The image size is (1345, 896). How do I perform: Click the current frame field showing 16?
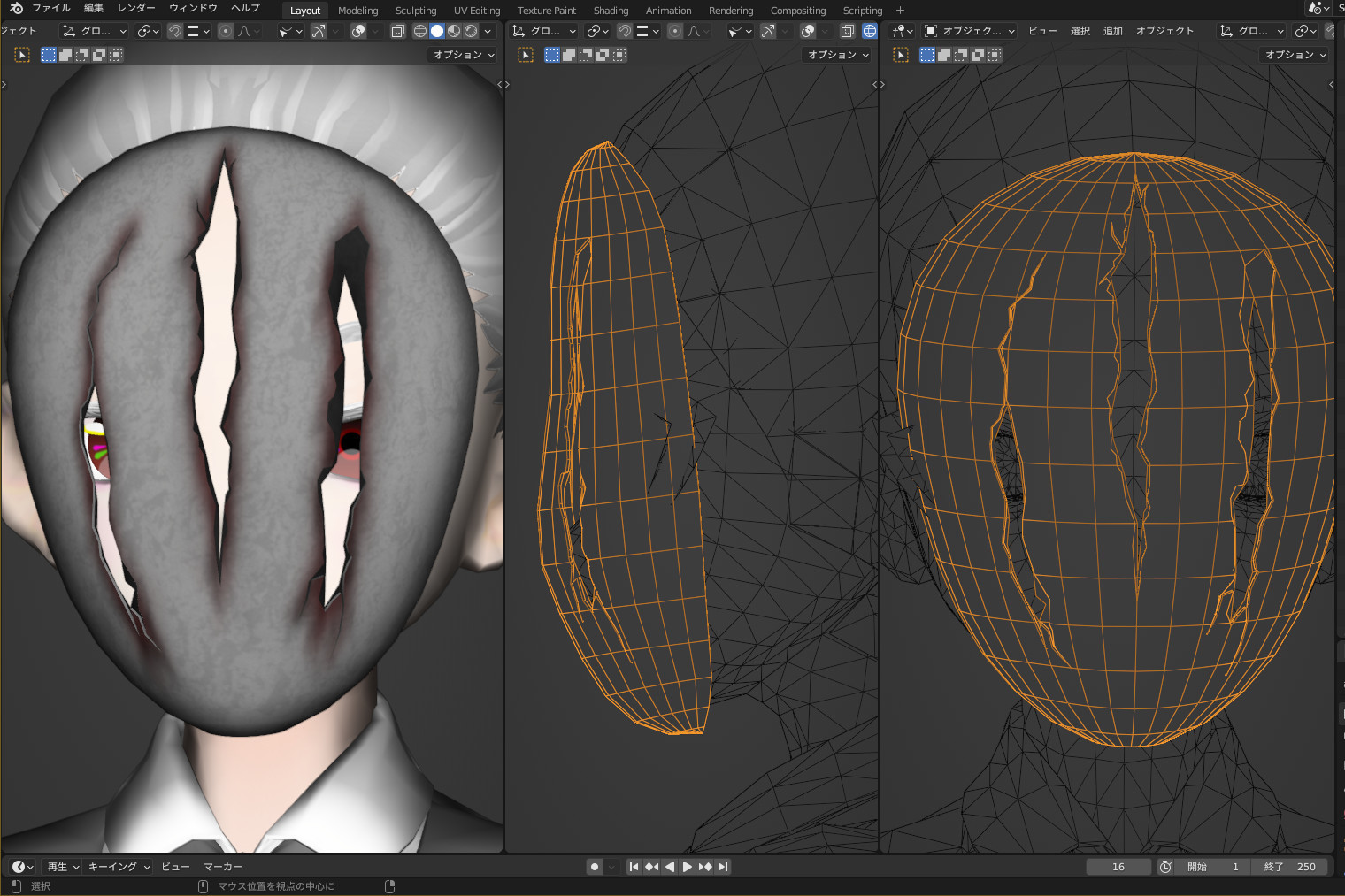1118,866
